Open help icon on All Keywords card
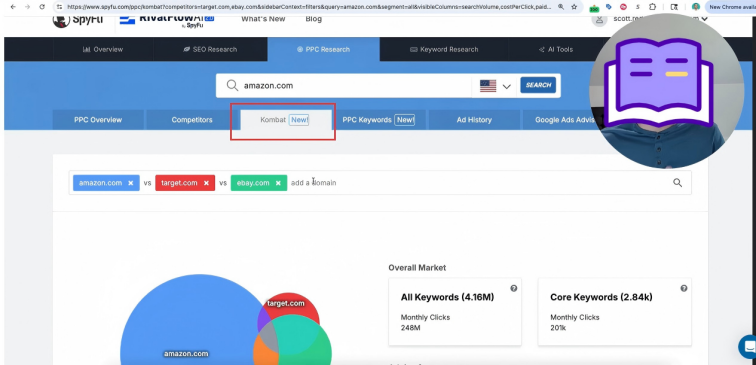Image resolution: width=756 pixels, height=365 pixels. point(513,288)
